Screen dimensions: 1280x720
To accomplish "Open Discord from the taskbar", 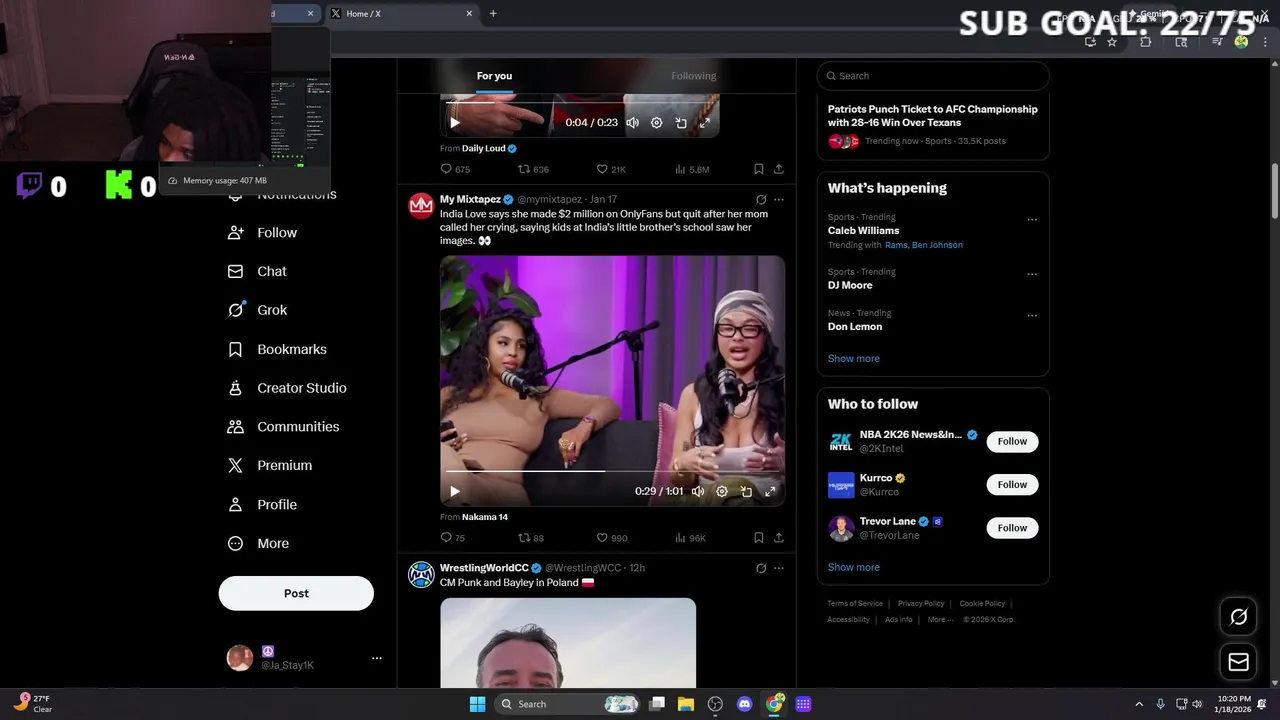I will [744, 704].
